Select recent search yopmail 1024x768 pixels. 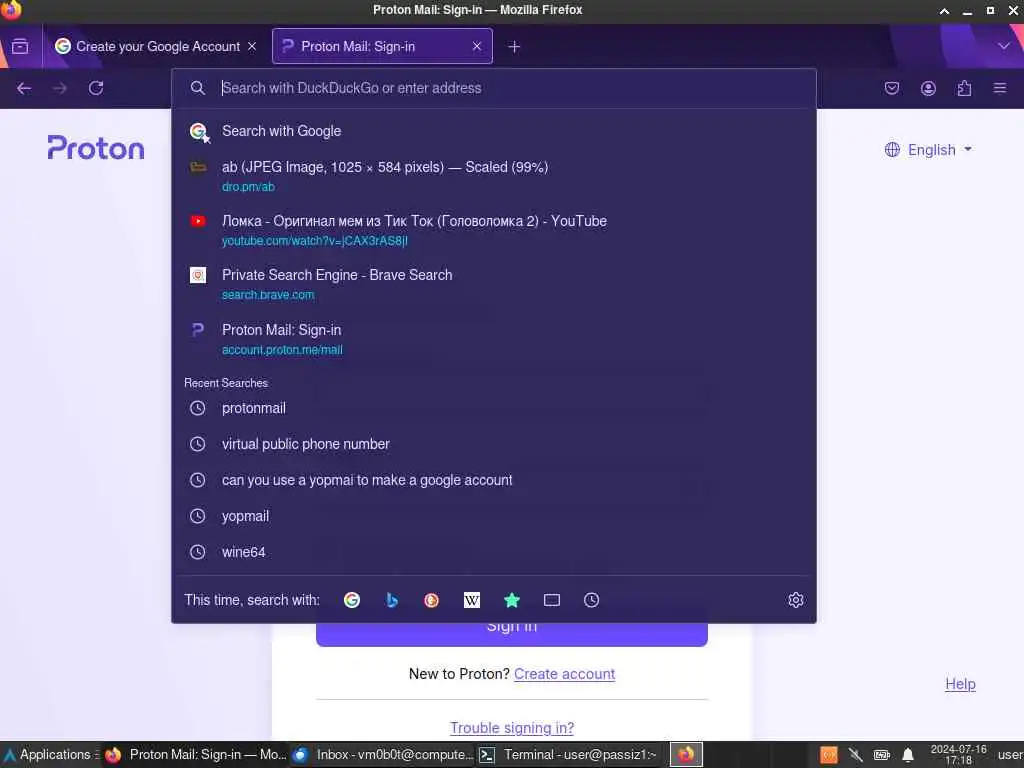pyautogui.click(x=494, y=516)
